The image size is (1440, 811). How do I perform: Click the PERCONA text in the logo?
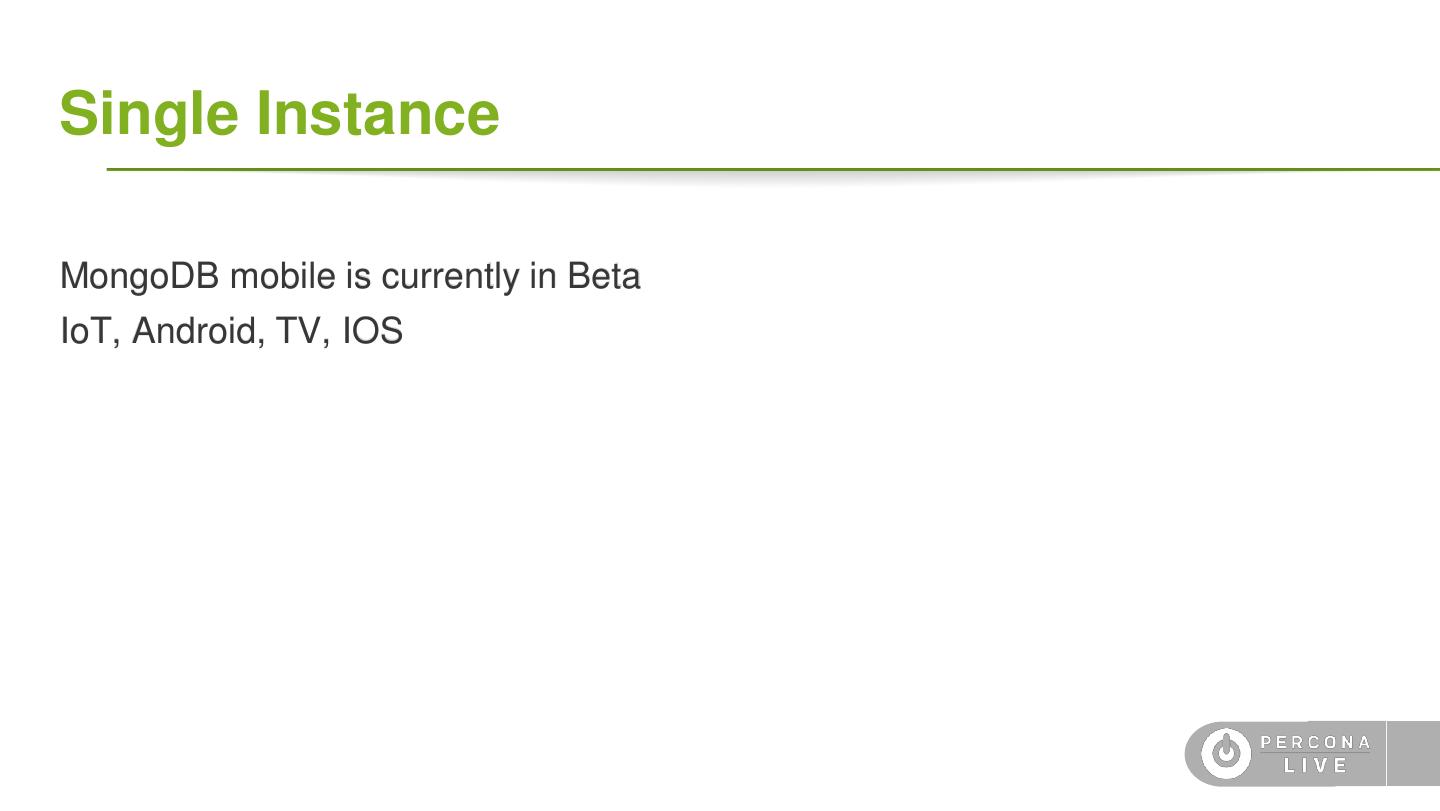(x=1316, y=743)
